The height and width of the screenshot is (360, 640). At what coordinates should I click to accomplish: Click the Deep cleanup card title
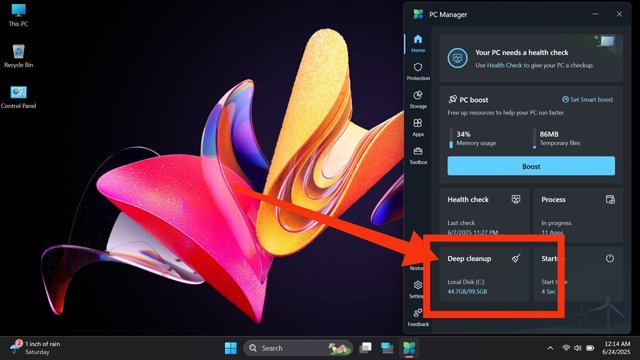469,258
